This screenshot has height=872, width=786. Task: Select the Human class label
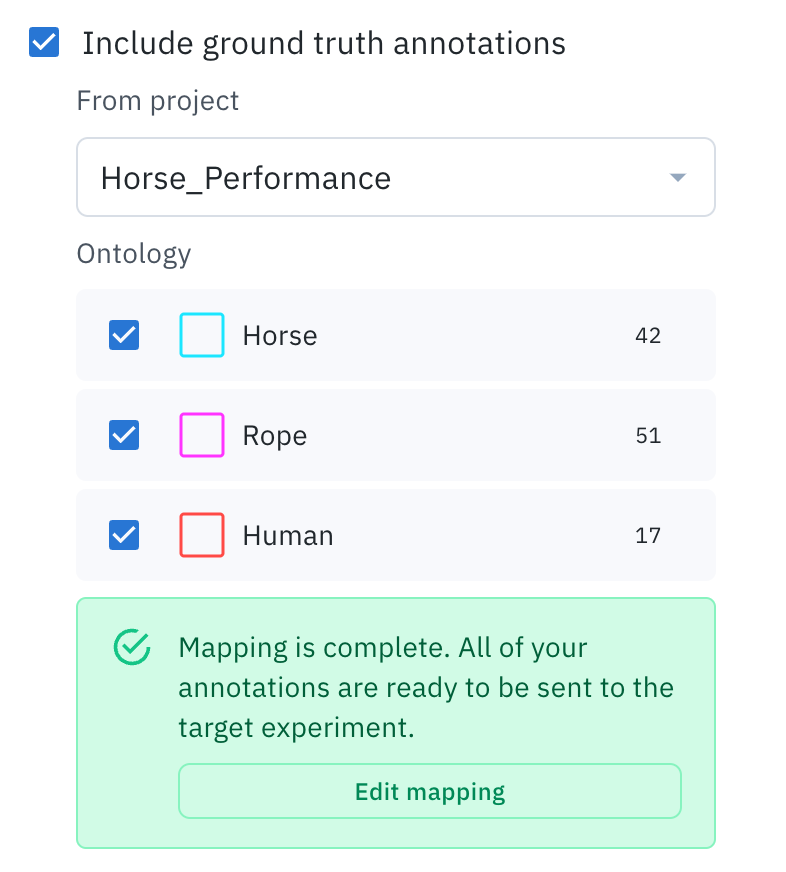point(288,536)
